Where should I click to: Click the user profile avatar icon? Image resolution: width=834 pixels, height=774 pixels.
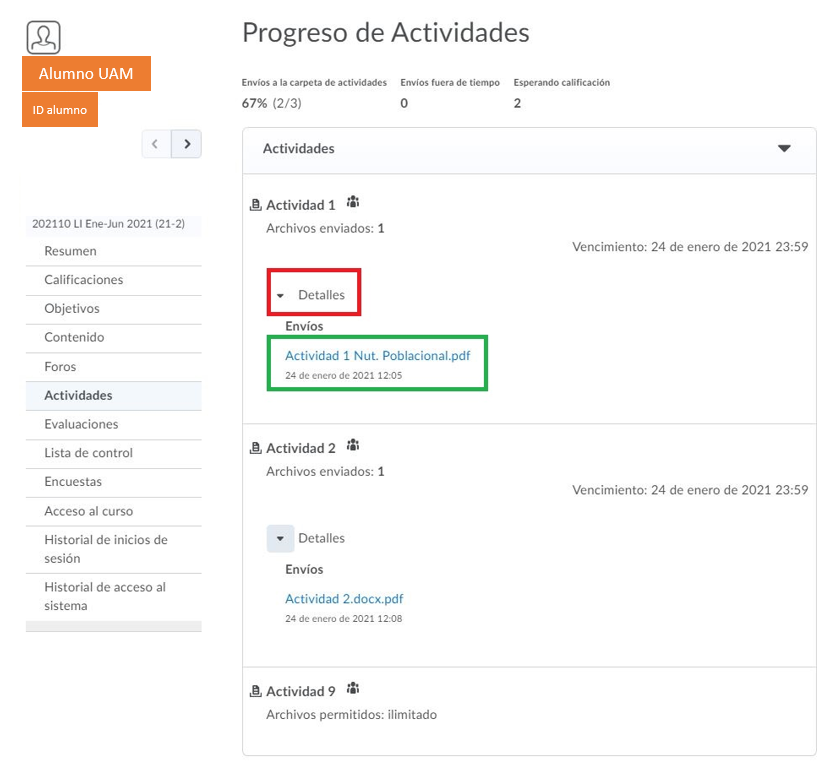[x=43, y=37]
